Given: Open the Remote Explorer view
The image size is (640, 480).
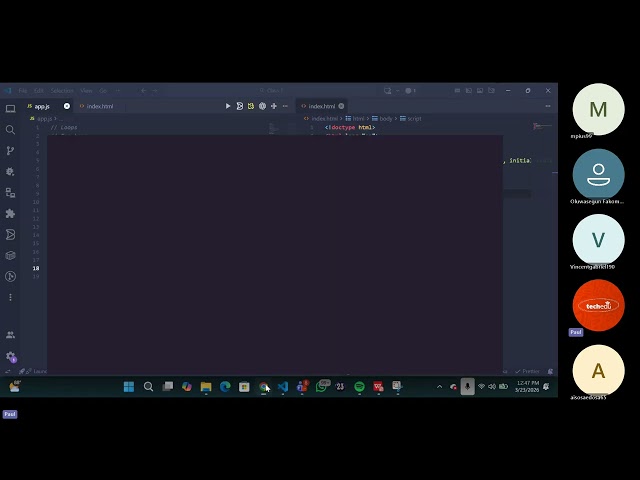Looking at the screenshot, I should point(10,192).
